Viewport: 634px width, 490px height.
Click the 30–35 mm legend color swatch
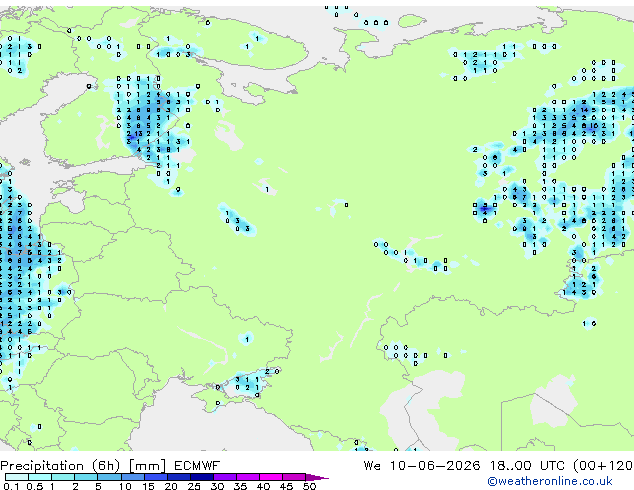[x=225, y=477]
